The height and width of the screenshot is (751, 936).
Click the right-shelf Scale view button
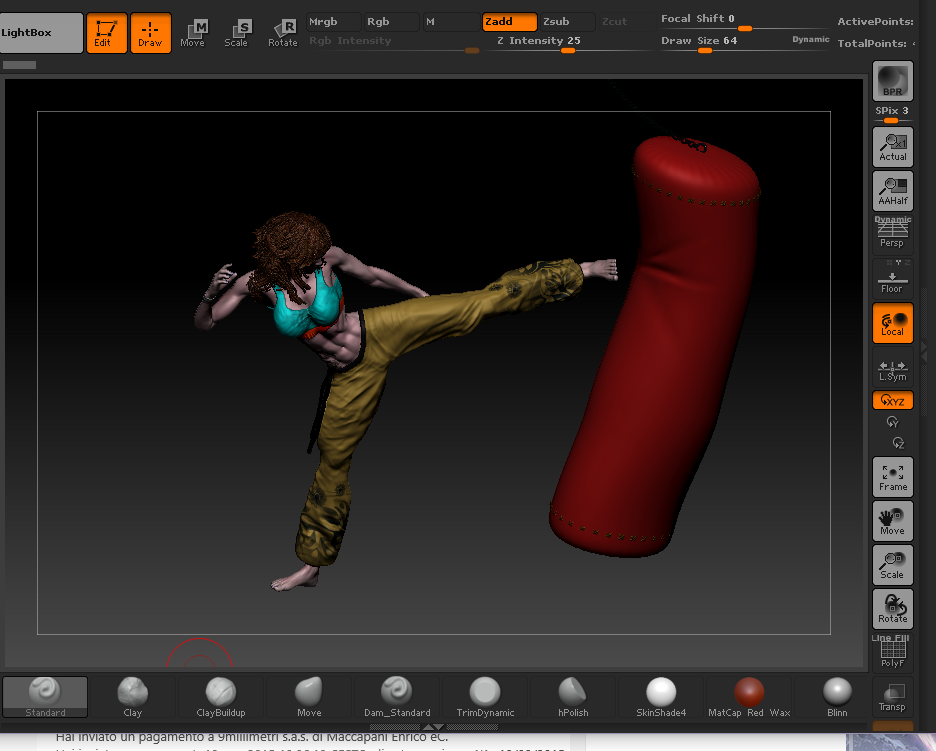892,565
